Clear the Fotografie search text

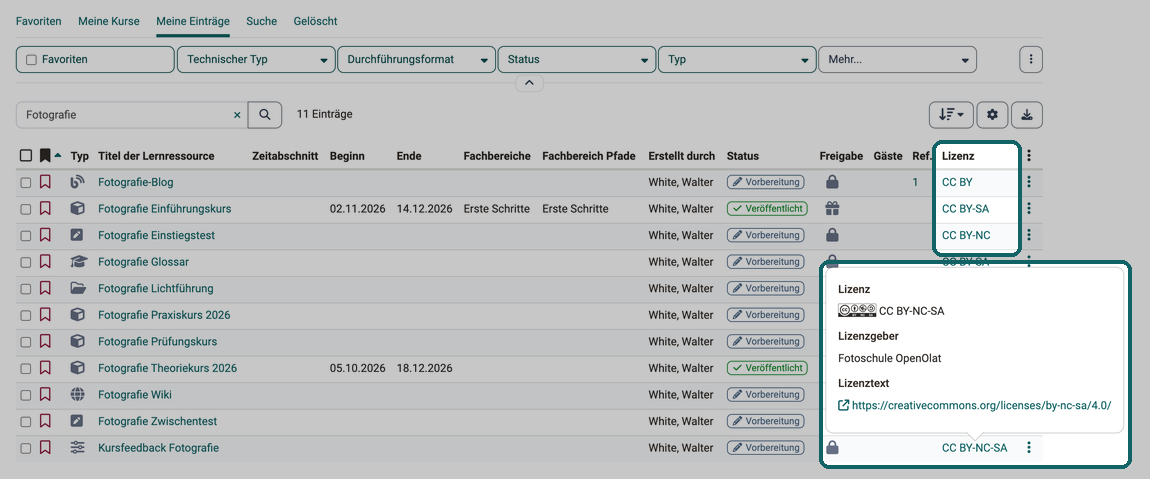pyautogui.click(x=237, y=115)
